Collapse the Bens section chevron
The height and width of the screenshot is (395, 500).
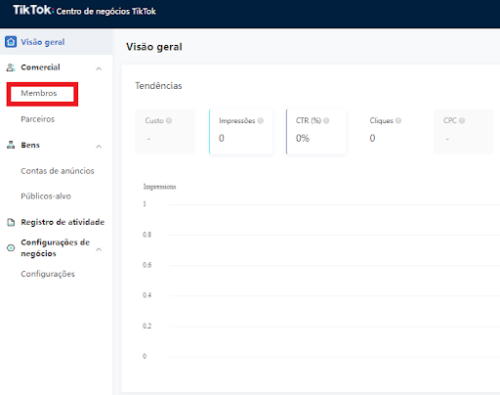point(99,146)
